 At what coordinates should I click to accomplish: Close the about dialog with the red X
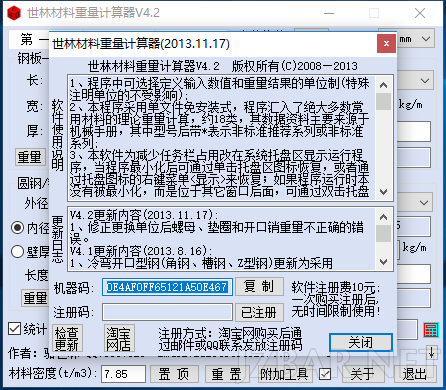click(386, 43)
